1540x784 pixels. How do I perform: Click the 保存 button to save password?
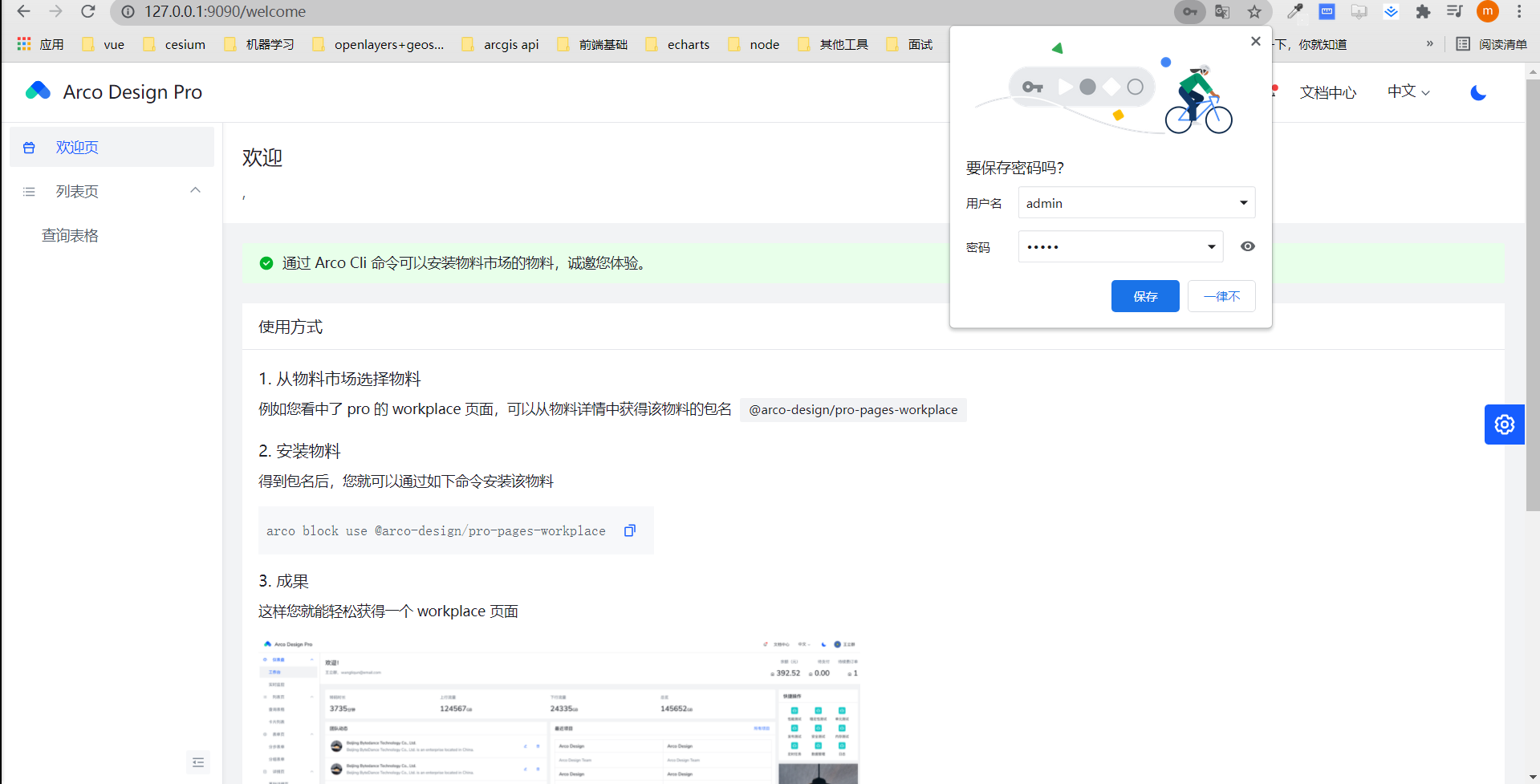tap(1144, 295)
